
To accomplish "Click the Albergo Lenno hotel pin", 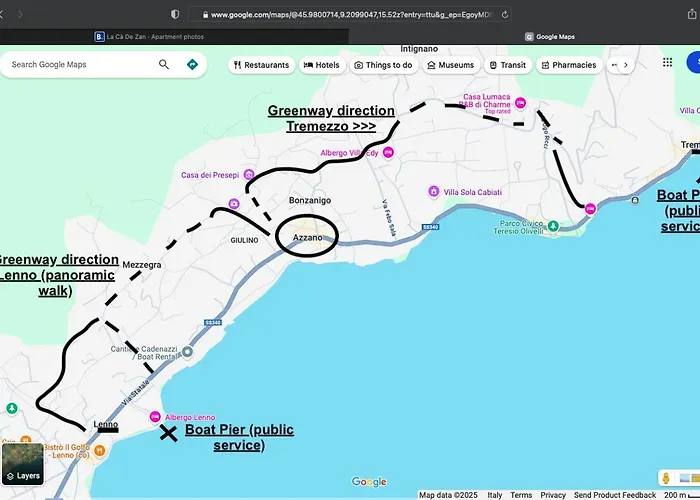I will click(x=155, y=417).
